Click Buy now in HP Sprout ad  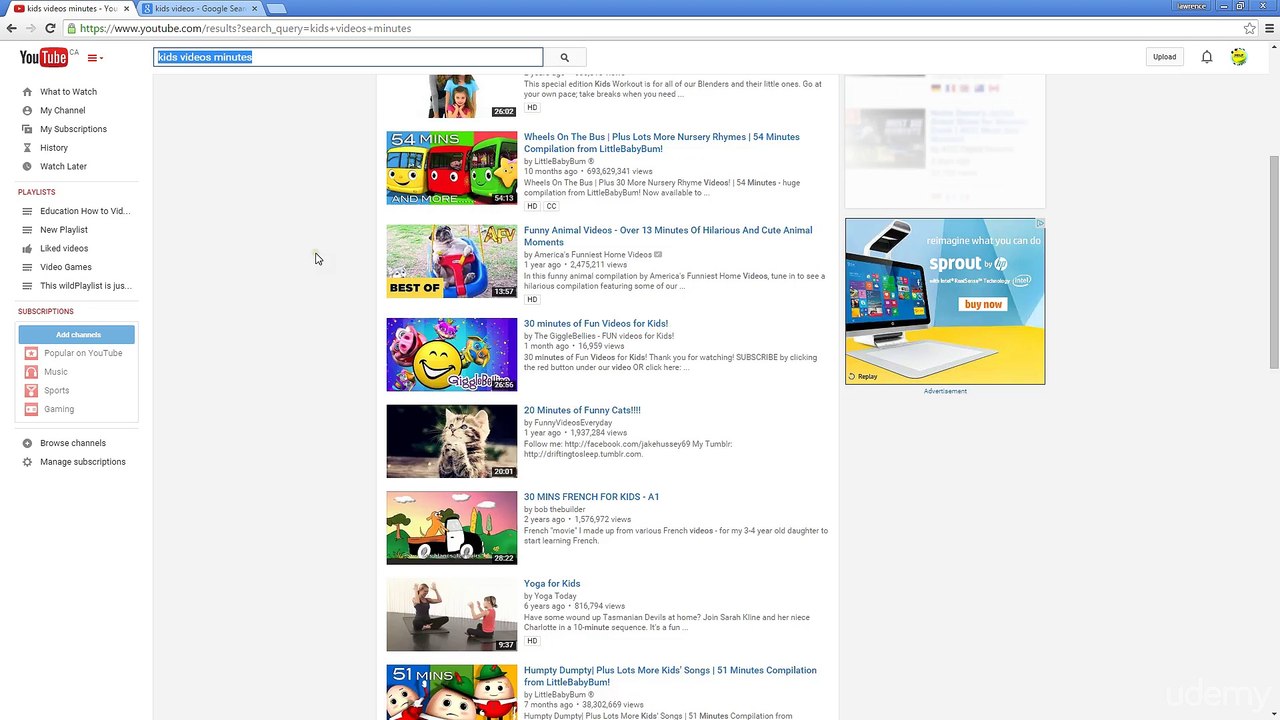pos(983,305)
